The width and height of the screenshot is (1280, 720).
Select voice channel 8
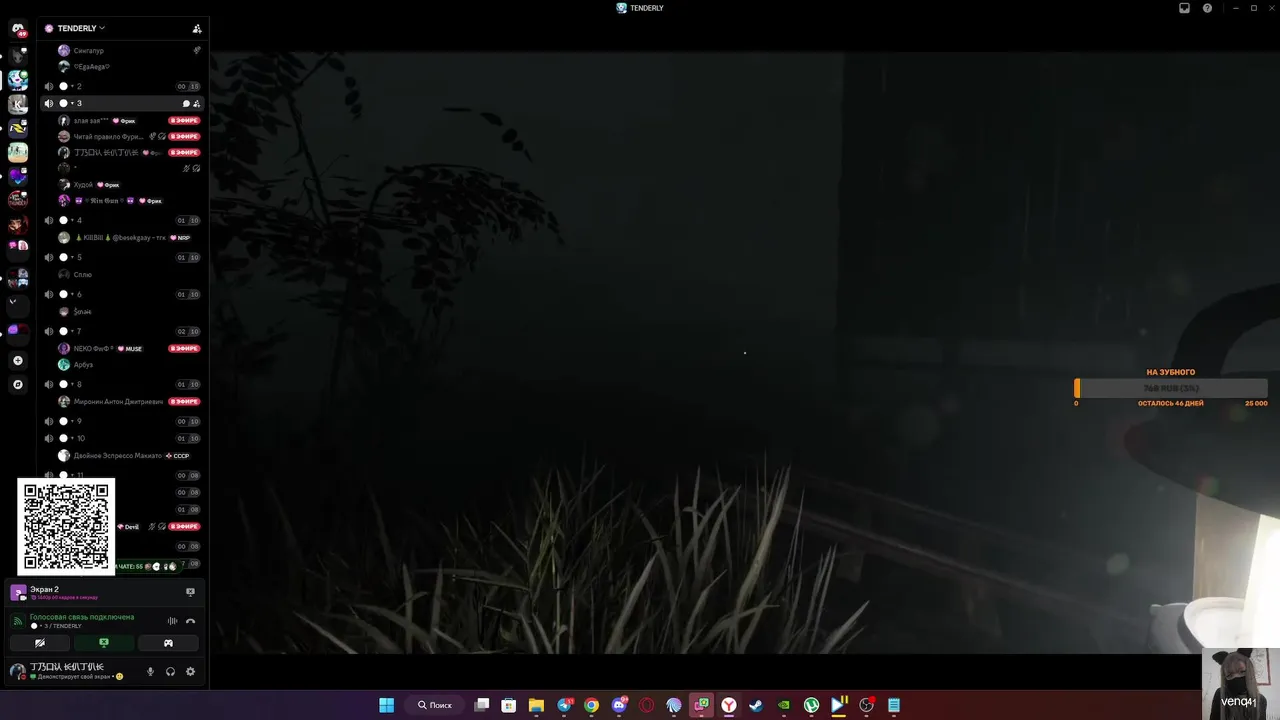(120, 384)
